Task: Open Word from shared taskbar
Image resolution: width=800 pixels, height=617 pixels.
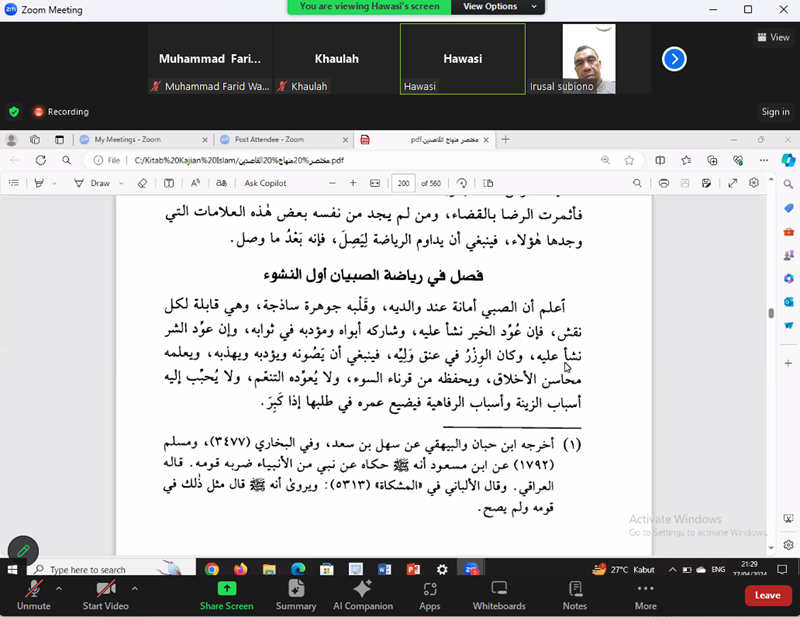Action: pyautogui.click(x=385, y=569)
